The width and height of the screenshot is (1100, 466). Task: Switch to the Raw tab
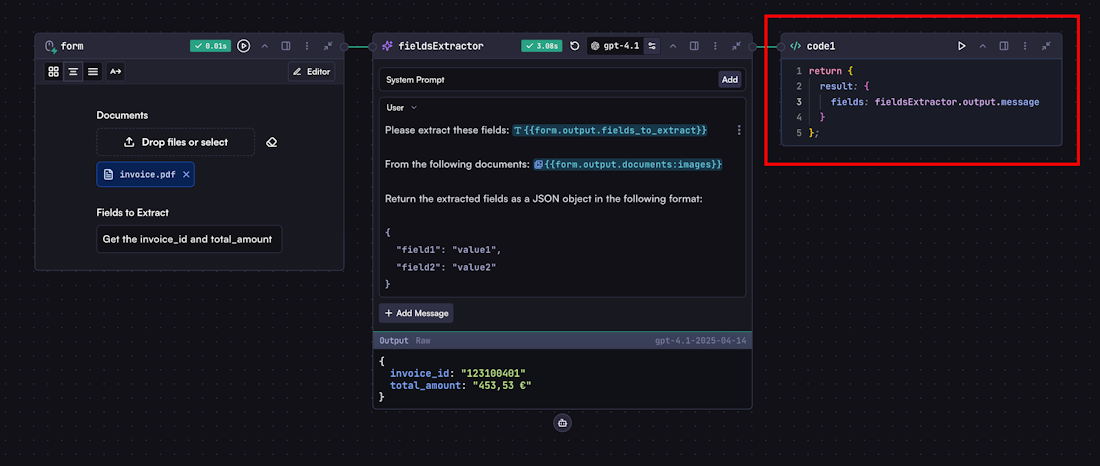[423, 340]
